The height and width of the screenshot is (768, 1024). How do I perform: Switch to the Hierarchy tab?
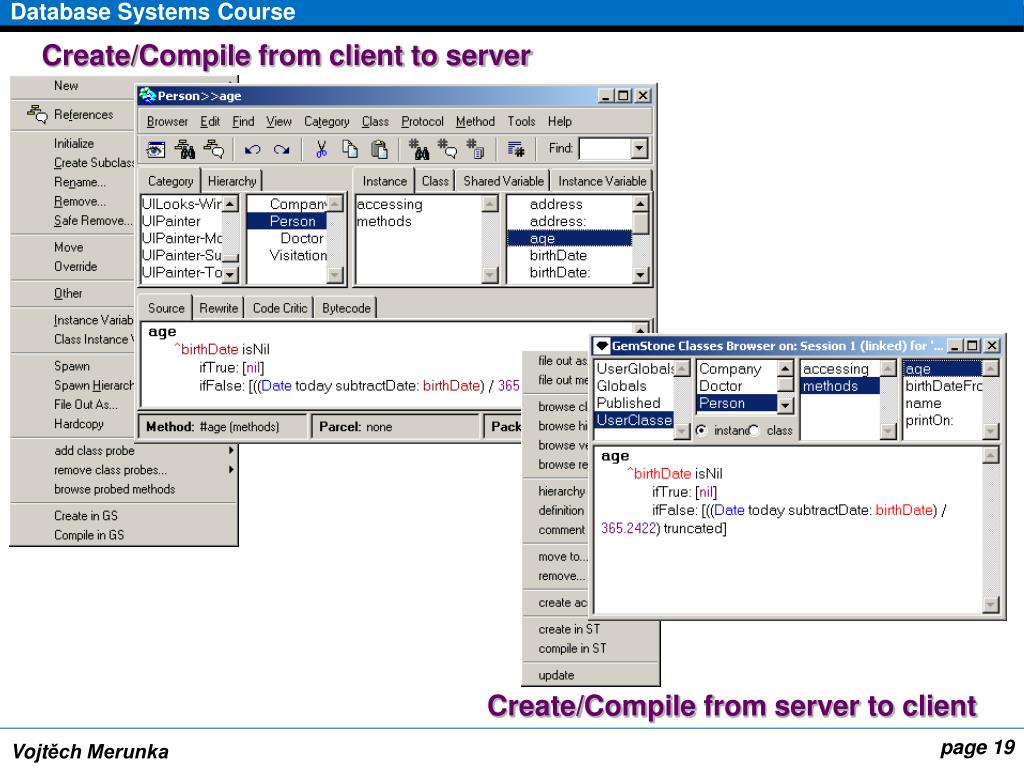232,181
